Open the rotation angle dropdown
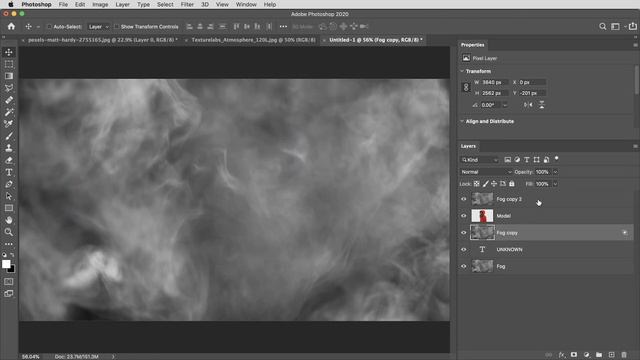This screenshot has height=360, width=640. point(505,105)
